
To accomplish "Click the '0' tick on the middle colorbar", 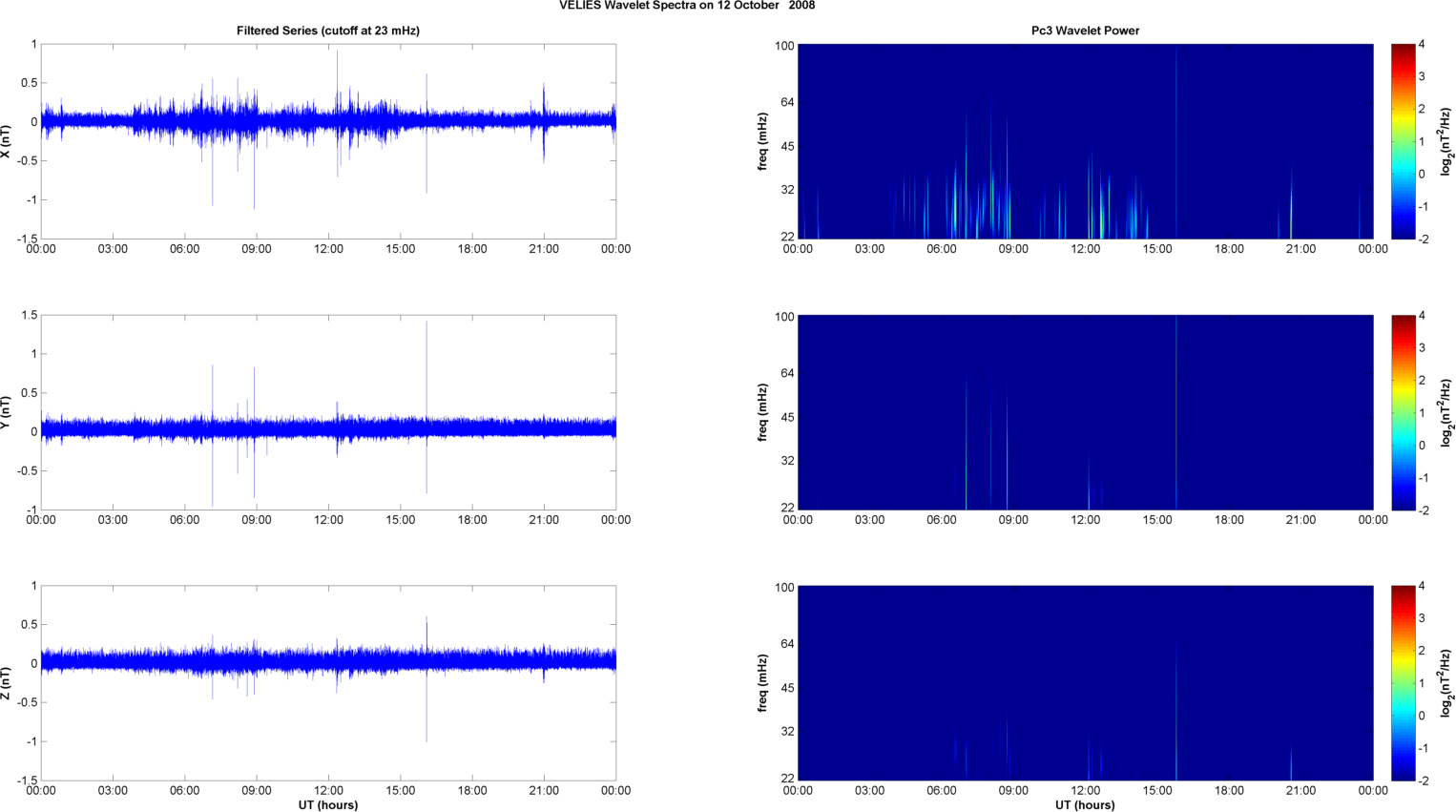I will [1423, 445].
